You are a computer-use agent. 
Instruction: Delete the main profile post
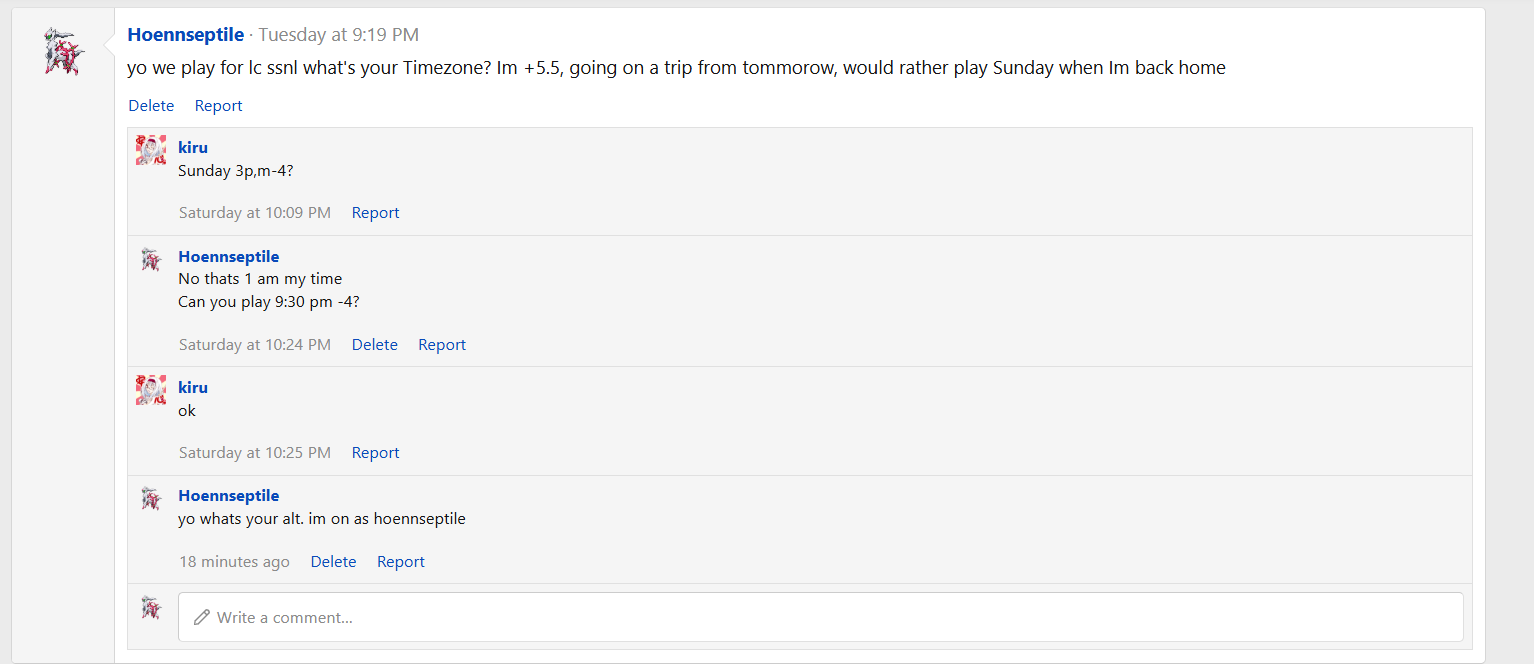point(151,106)
